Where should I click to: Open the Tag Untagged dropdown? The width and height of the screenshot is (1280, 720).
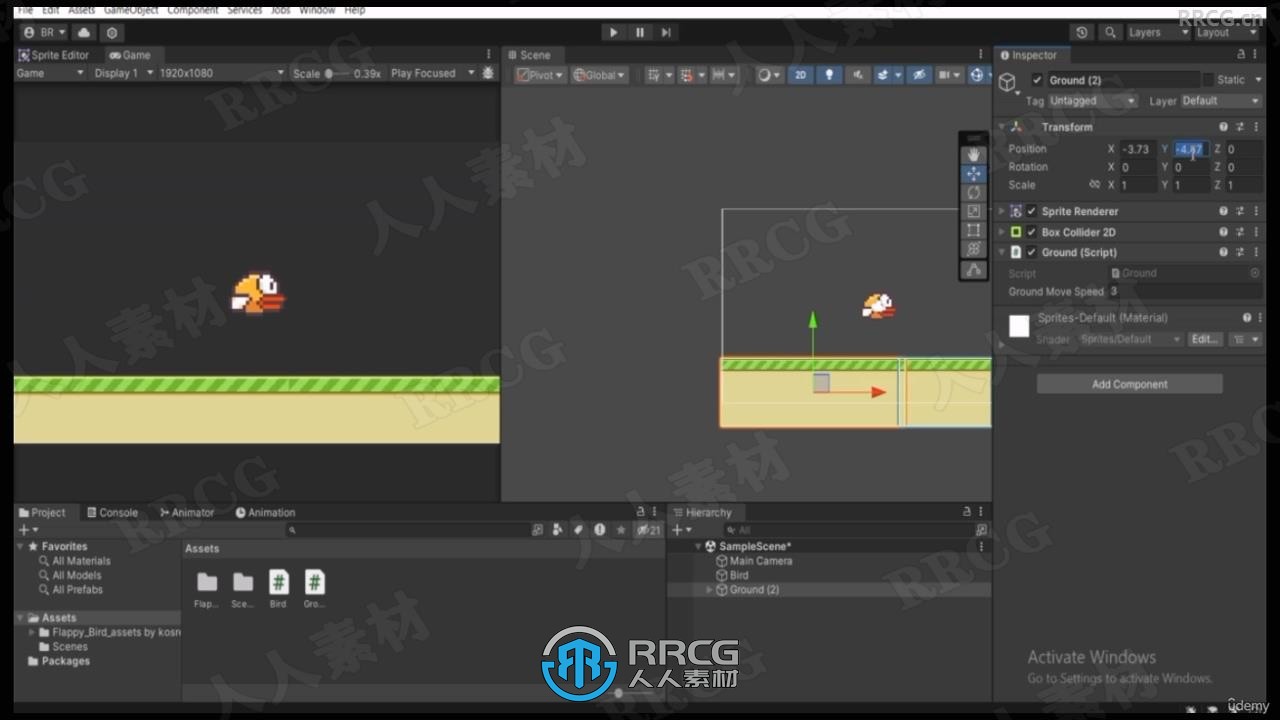click(1092, 101)
